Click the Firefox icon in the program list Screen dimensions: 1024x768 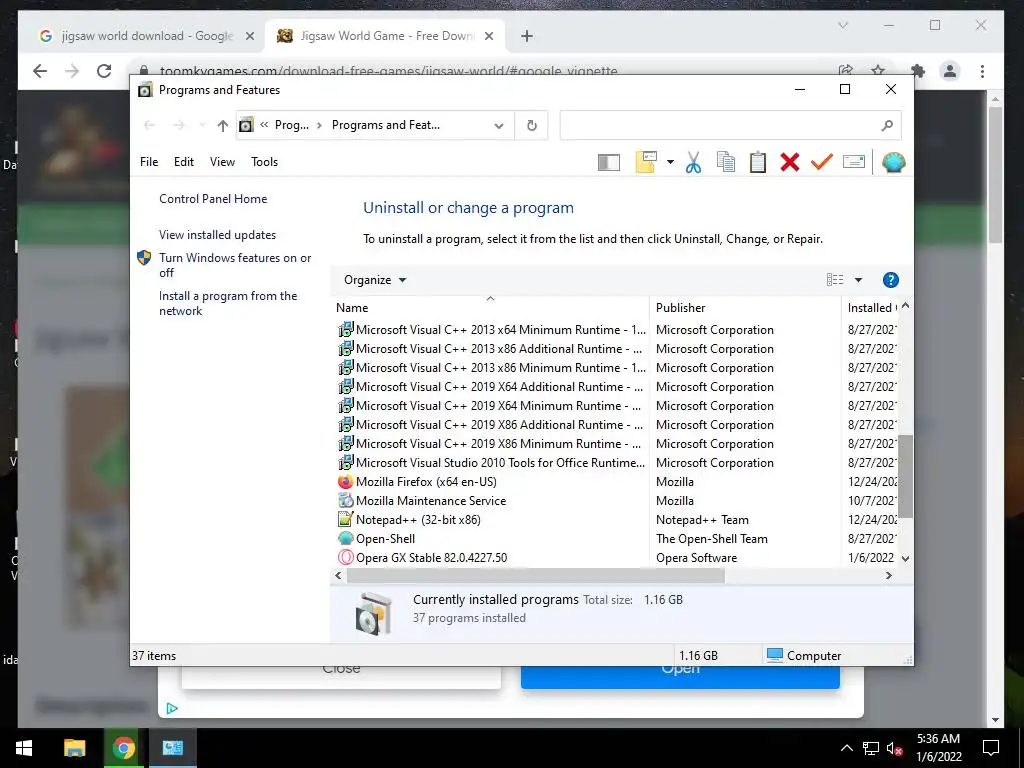345,482
